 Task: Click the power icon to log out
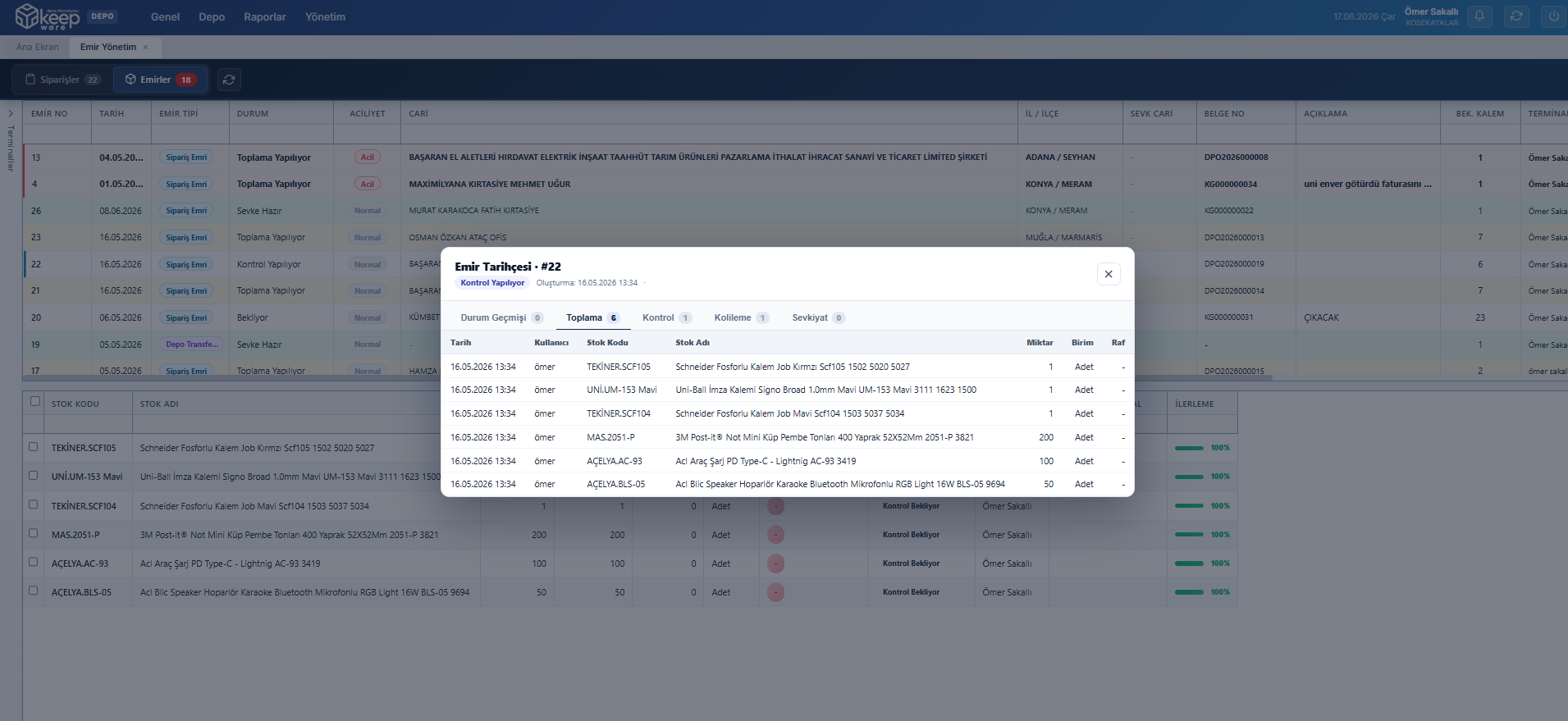point(1554,16)
